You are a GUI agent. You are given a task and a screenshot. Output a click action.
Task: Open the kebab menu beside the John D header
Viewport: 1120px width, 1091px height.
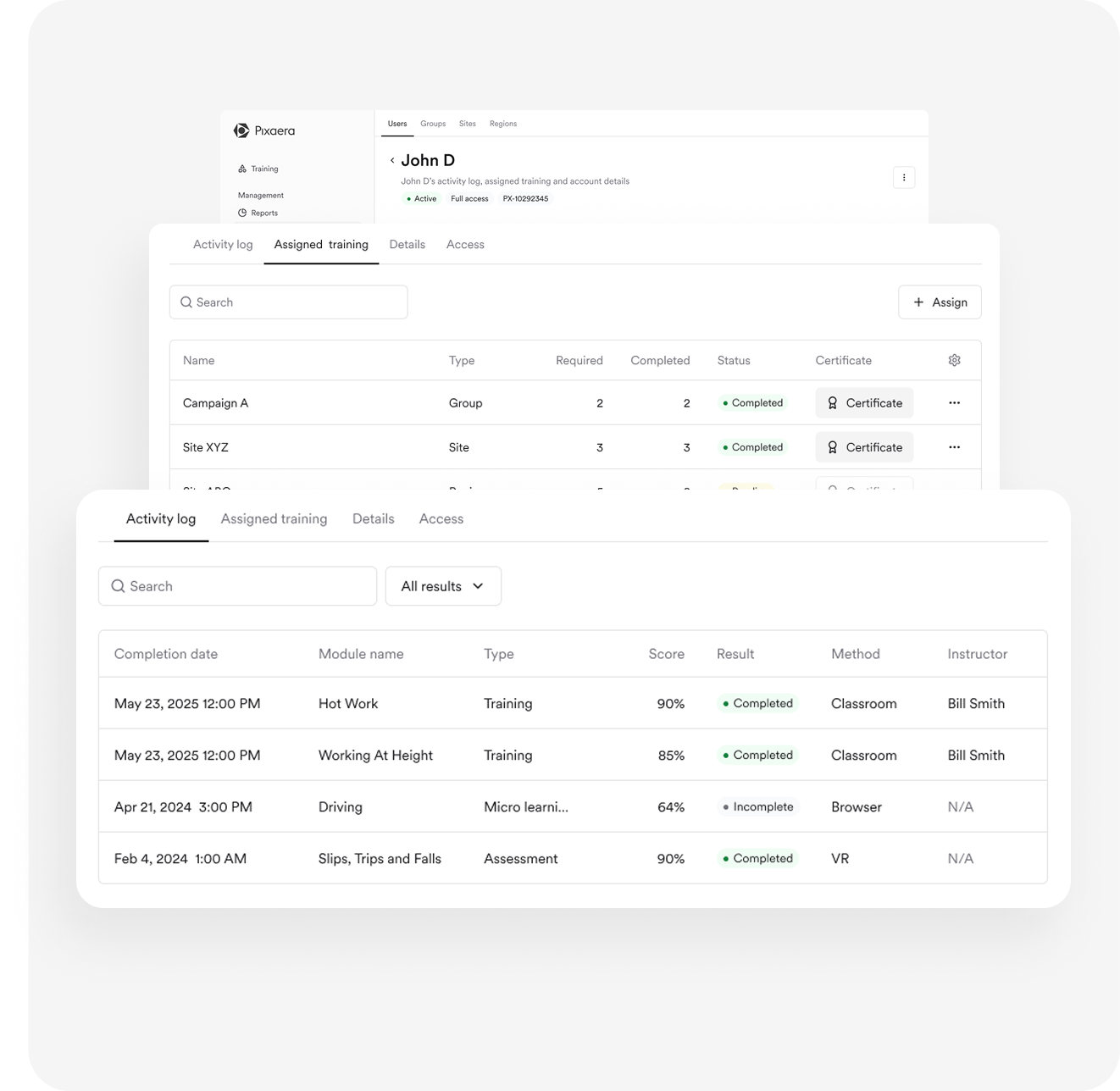point(904,177)
